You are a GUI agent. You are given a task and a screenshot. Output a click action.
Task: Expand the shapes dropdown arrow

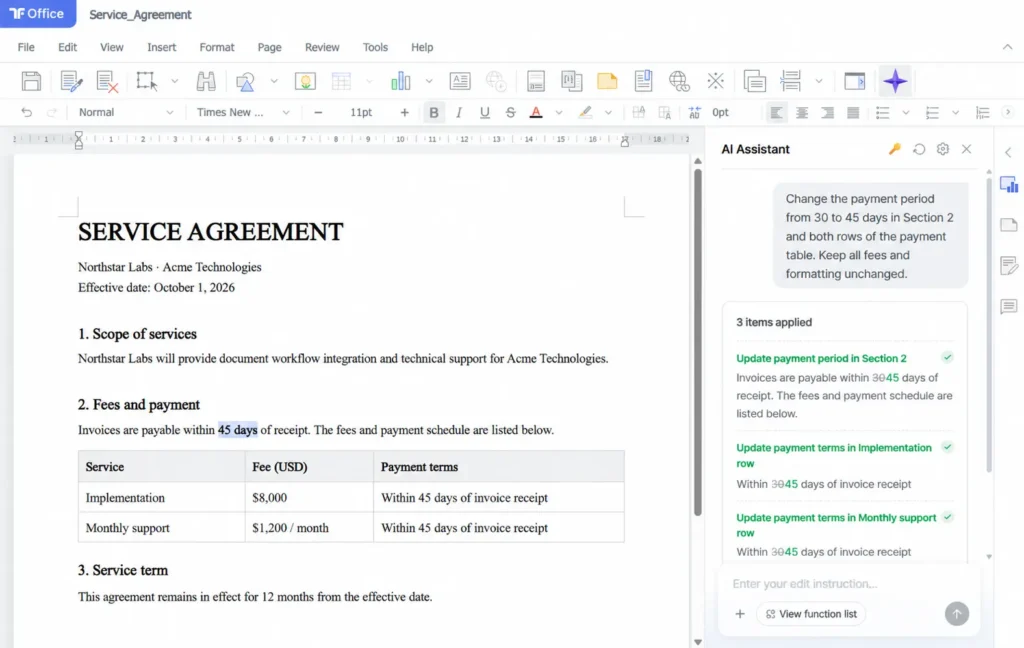274,82
